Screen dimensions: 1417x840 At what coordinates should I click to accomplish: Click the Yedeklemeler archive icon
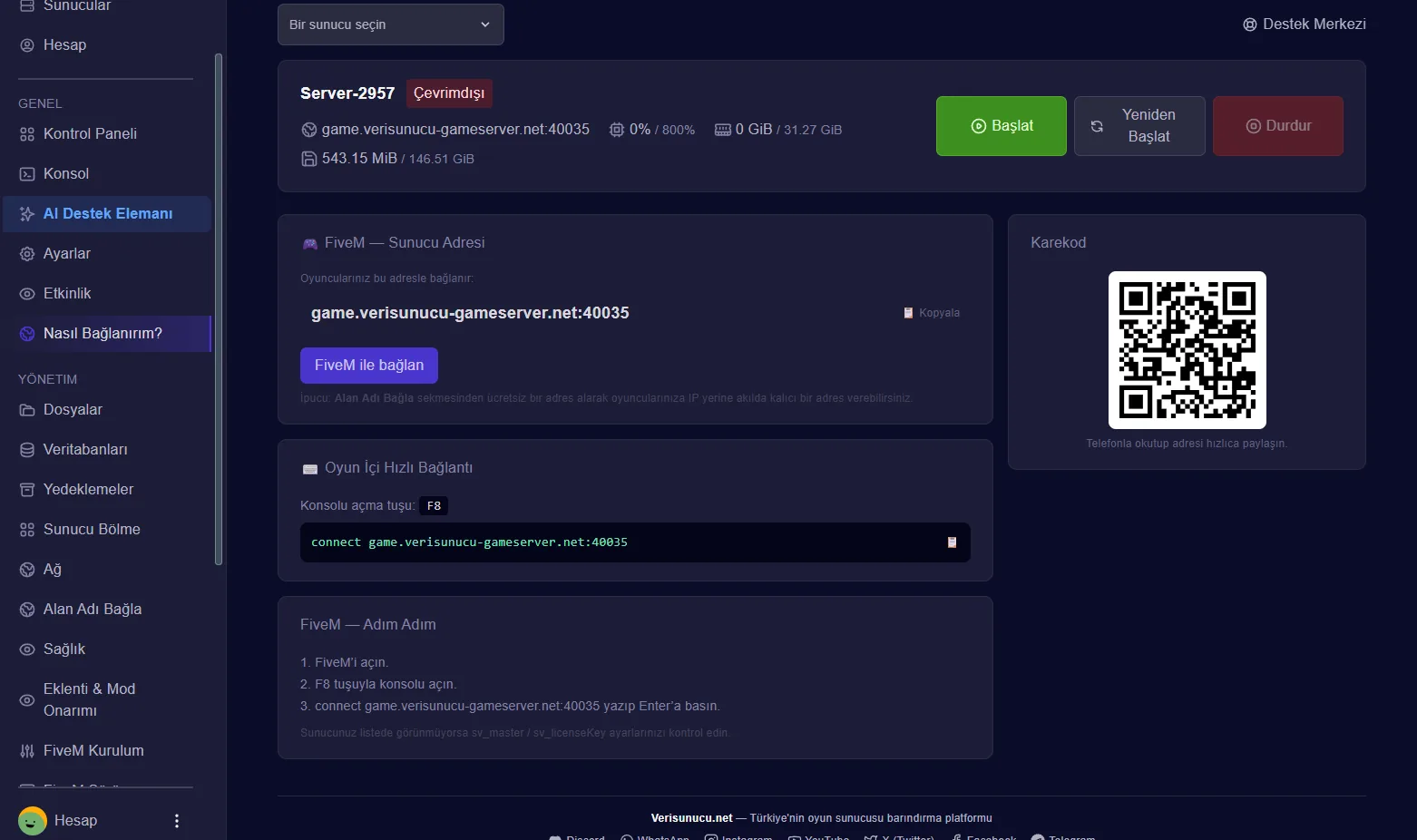click(x=27, y=489)
